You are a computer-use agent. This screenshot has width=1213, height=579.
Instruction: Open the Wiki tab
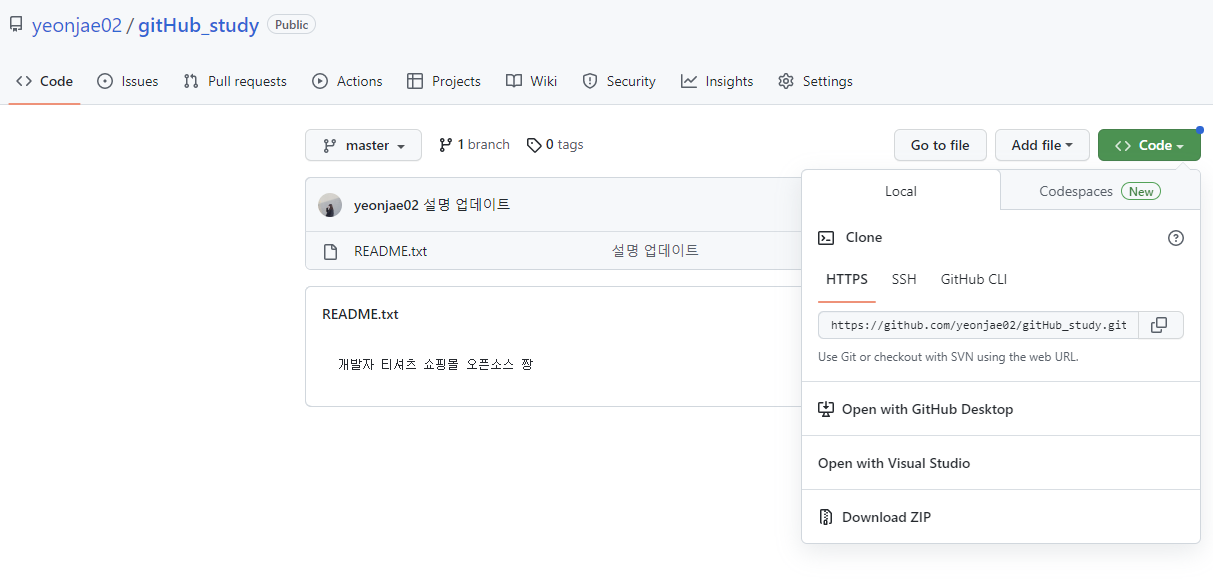(x=531, y=81)
